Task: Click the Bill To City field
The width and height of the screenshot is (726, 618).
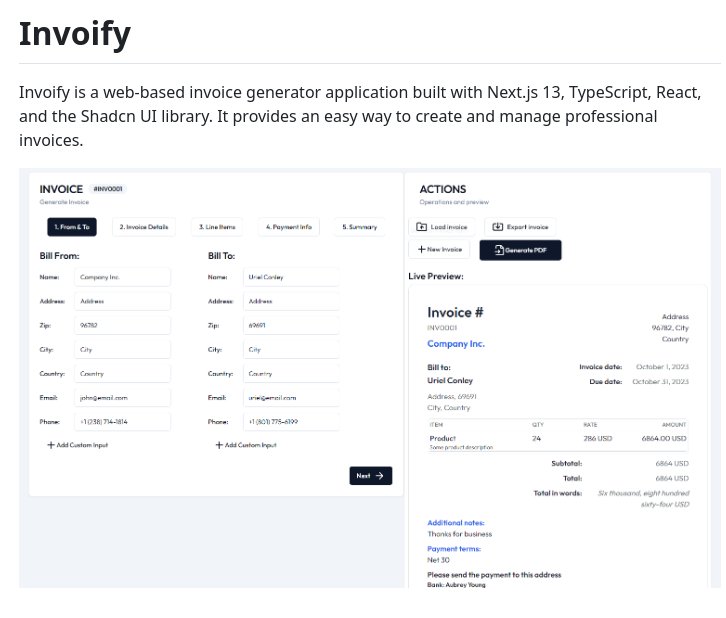Action: 290,350
